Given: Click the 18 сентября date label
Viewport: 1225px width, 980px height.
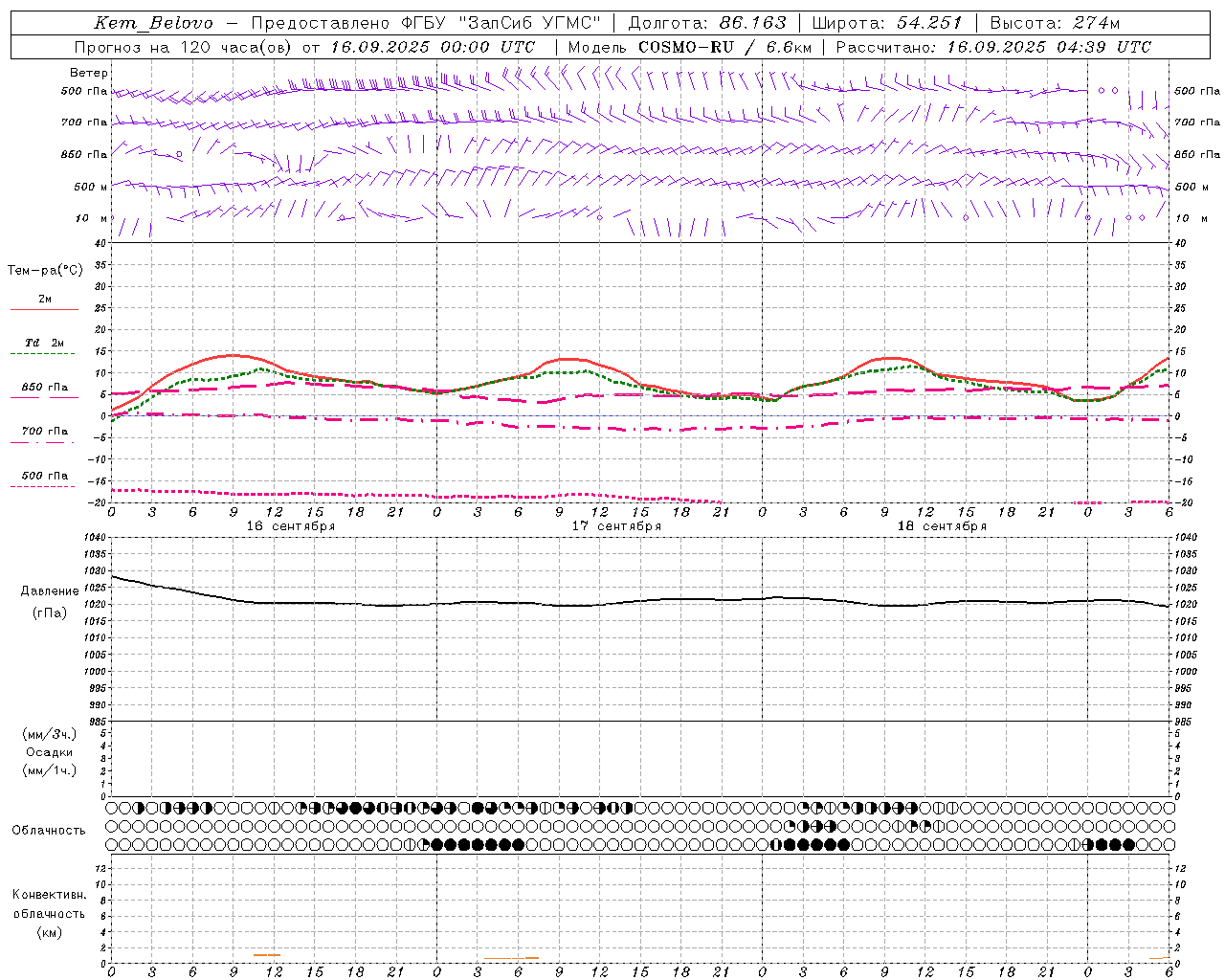Looking at the screenshot, I should [942, 525].
